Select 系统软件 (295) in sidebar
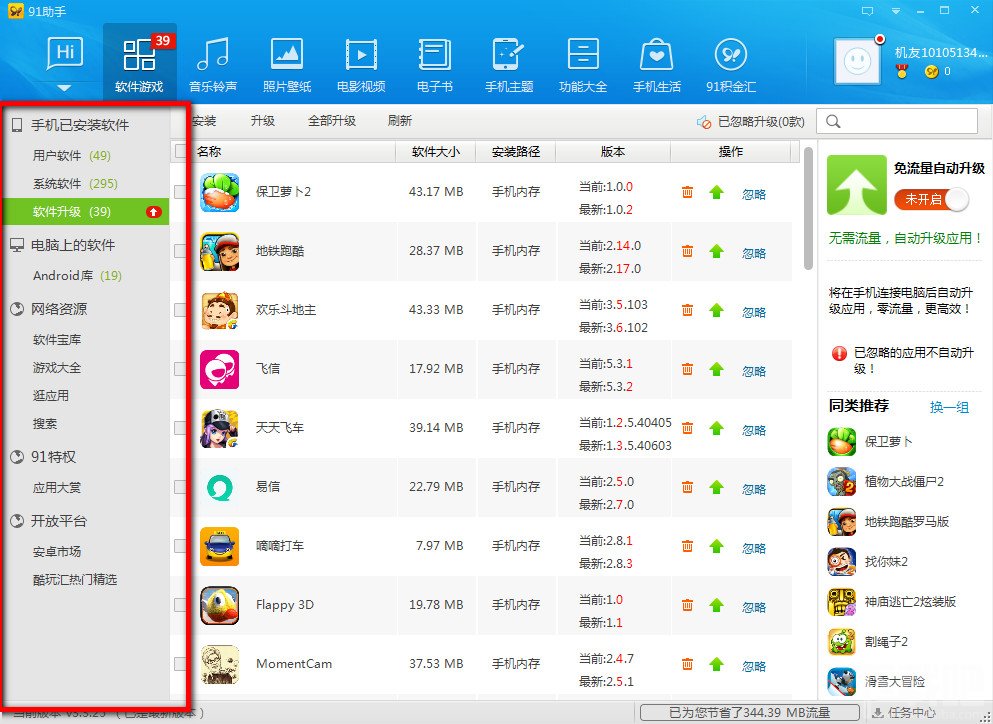Image resolution: width=993 pixels, height=724 pixels. [x=75, y=184]
